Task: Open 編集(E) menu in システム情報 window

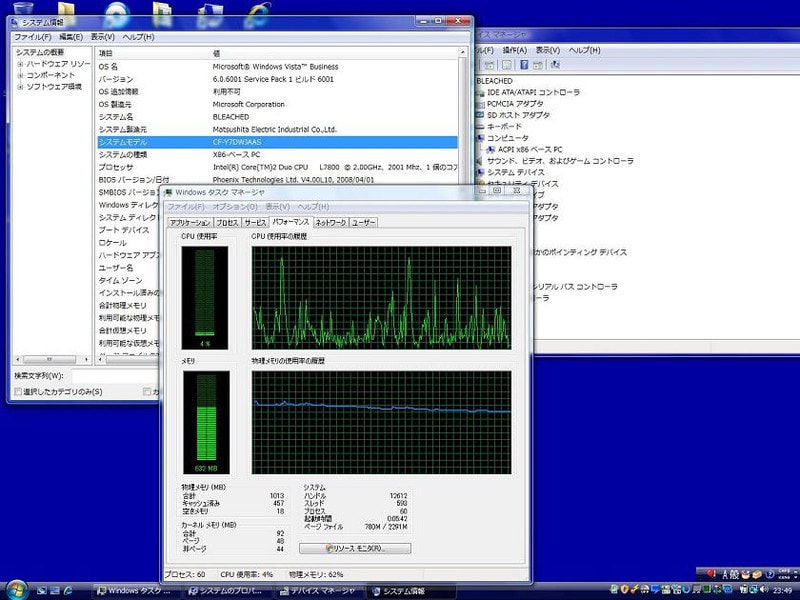Action: pos(71,37)
